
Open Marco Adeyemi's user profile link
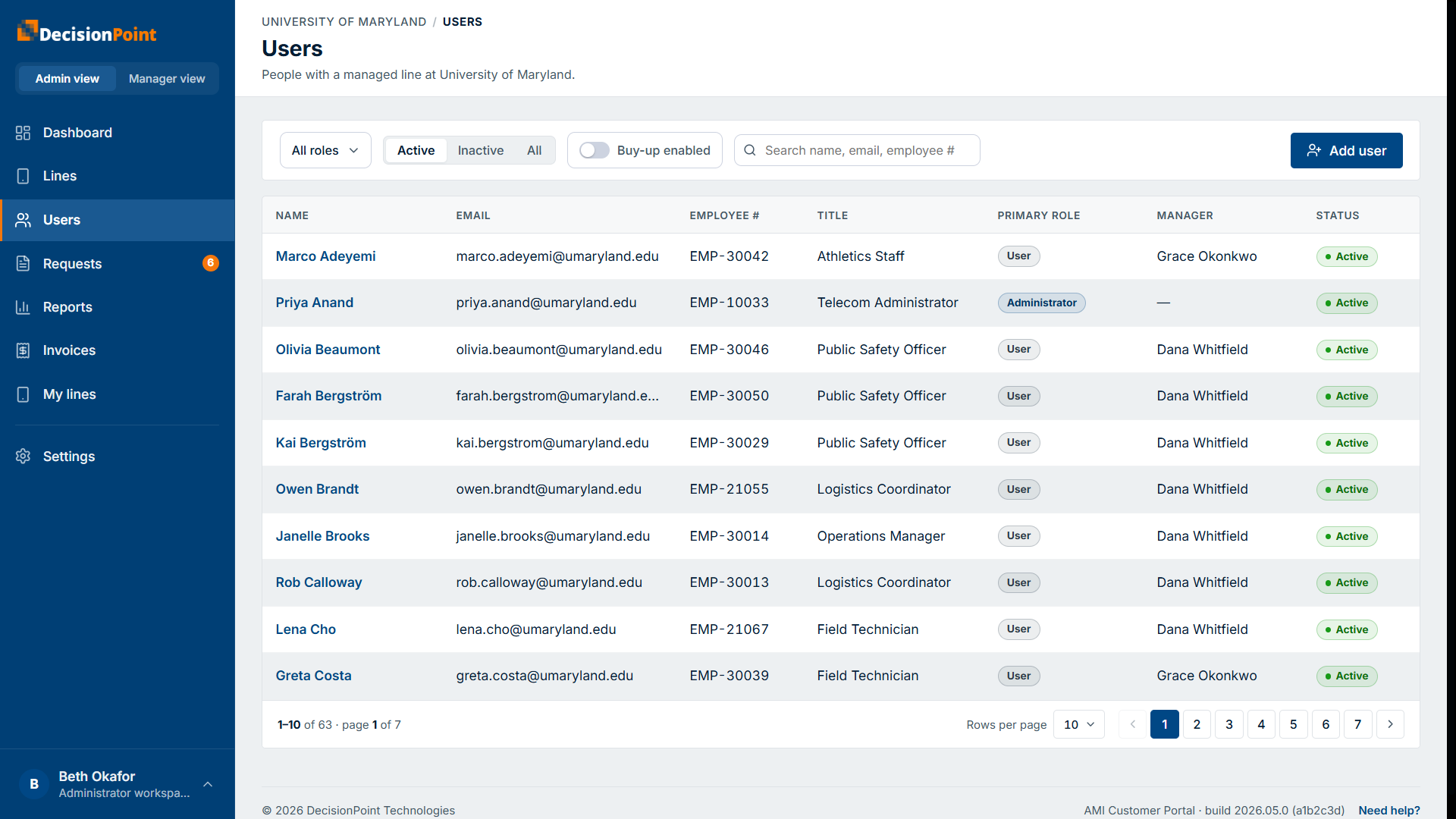click(x=325, y=256)
